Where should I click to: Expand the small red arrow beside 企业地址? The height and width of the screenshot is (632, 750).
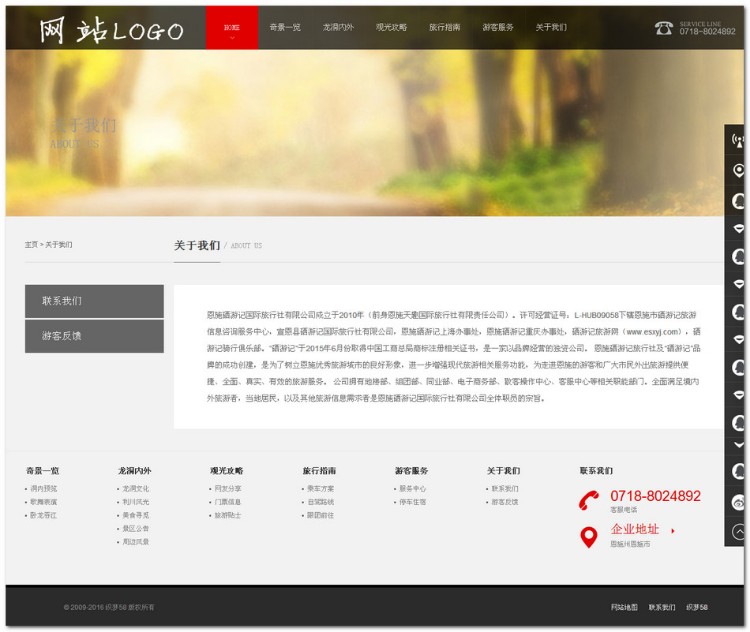click(673, 531)
